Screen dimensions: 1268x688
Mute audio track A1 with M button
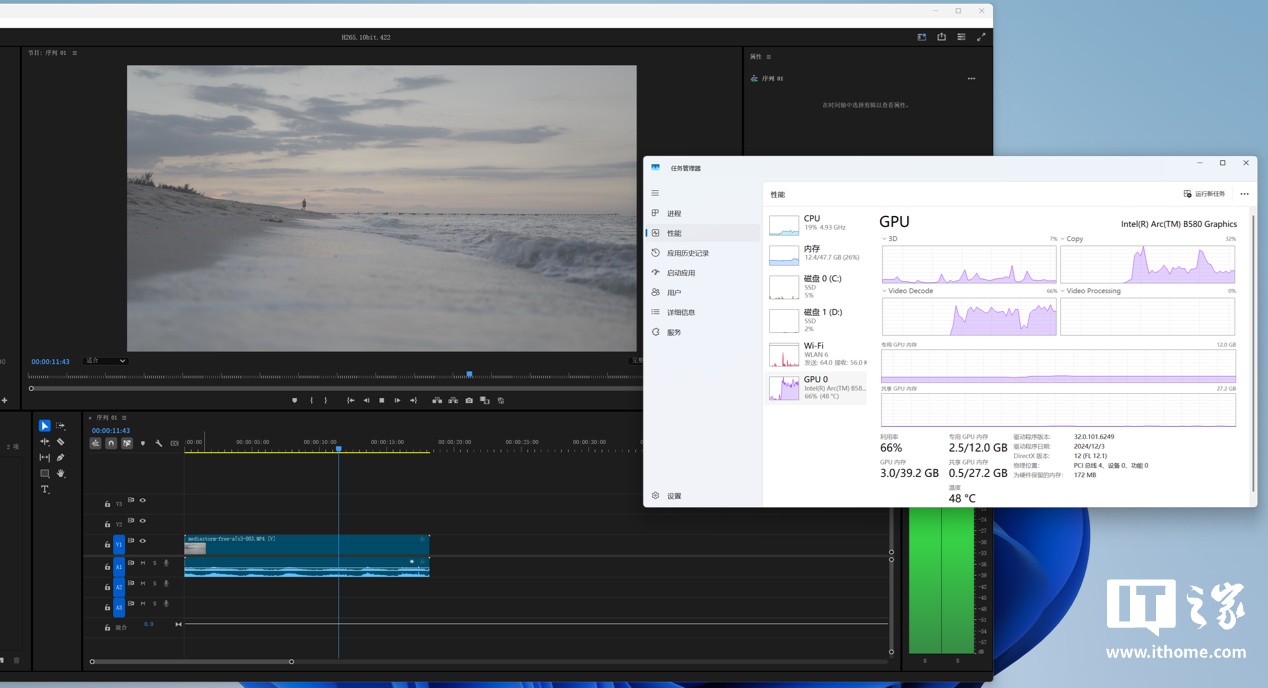pos(142,563)
